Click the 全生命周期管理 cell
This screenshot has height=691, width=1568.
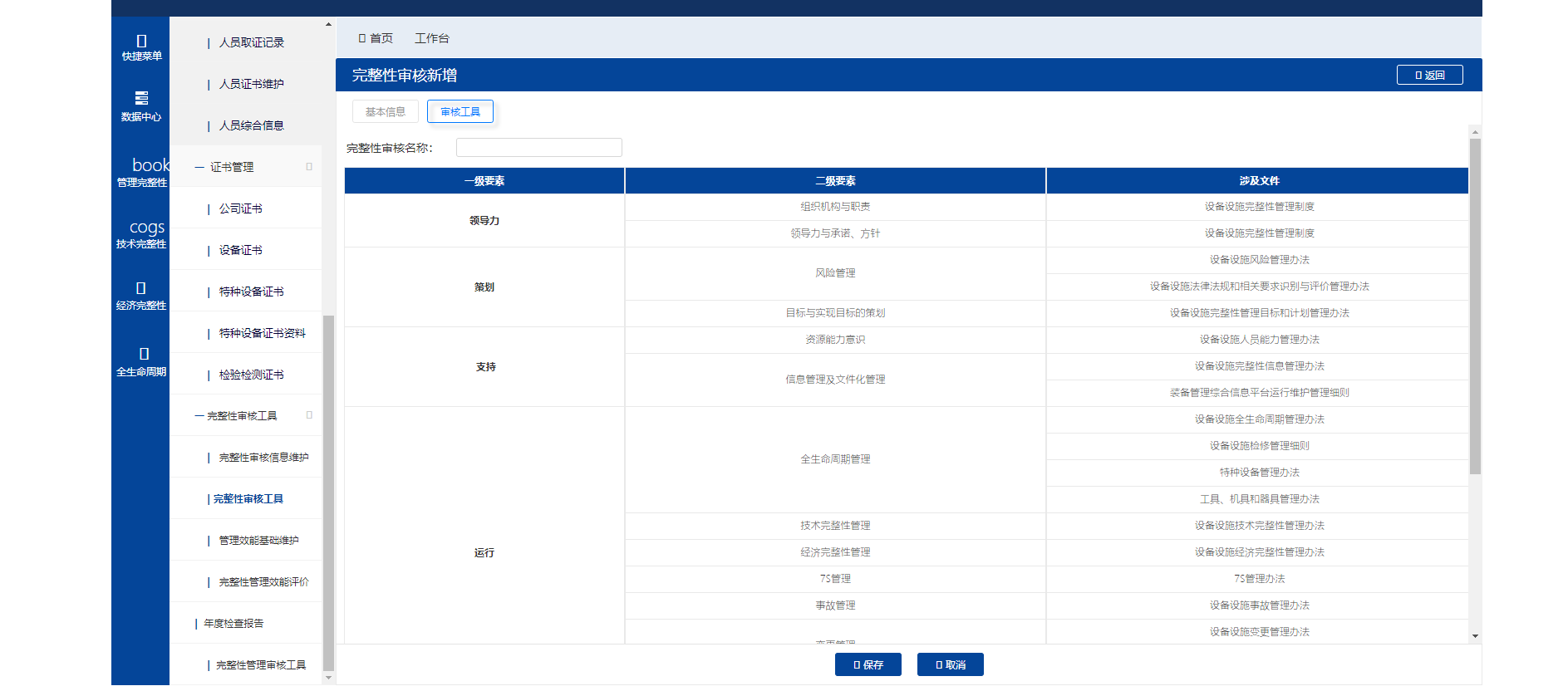(835, 459)
